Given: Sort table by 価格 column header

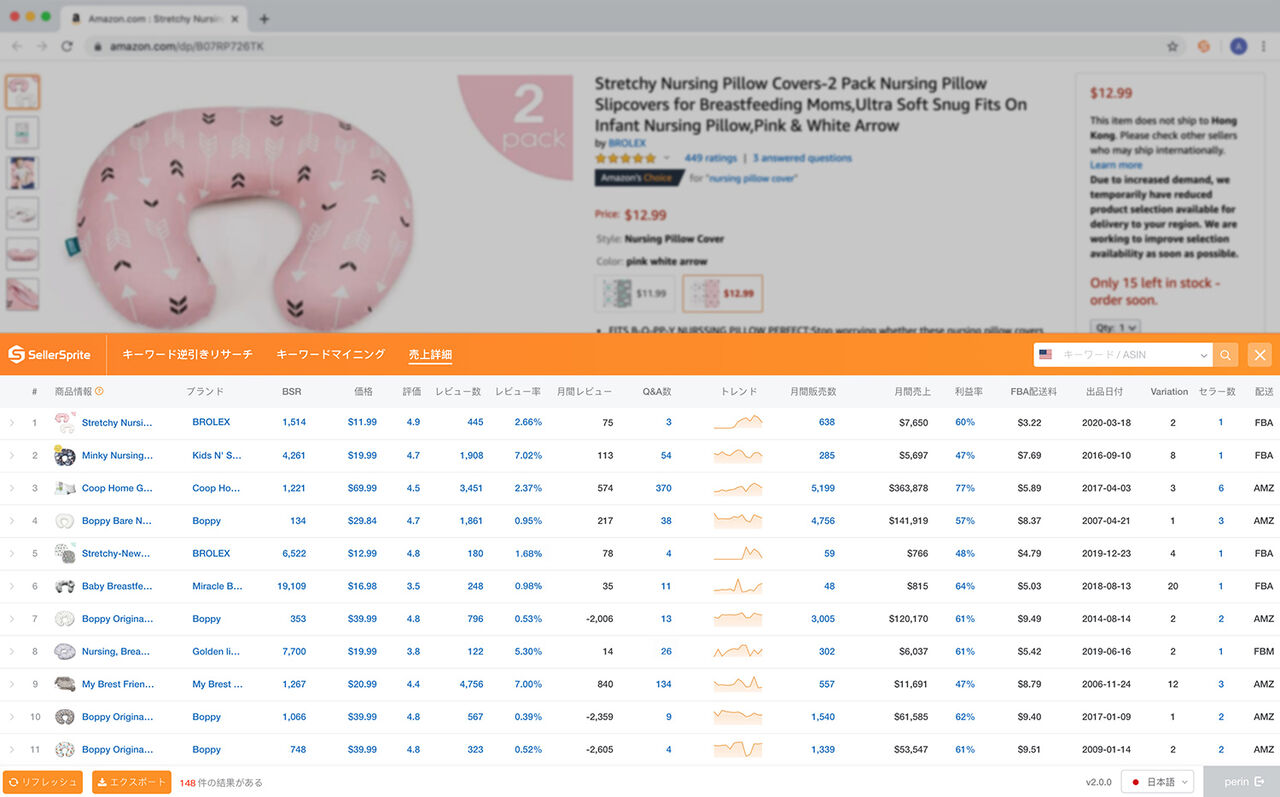Looking at the screenshot, I should [x=363, y=392].
